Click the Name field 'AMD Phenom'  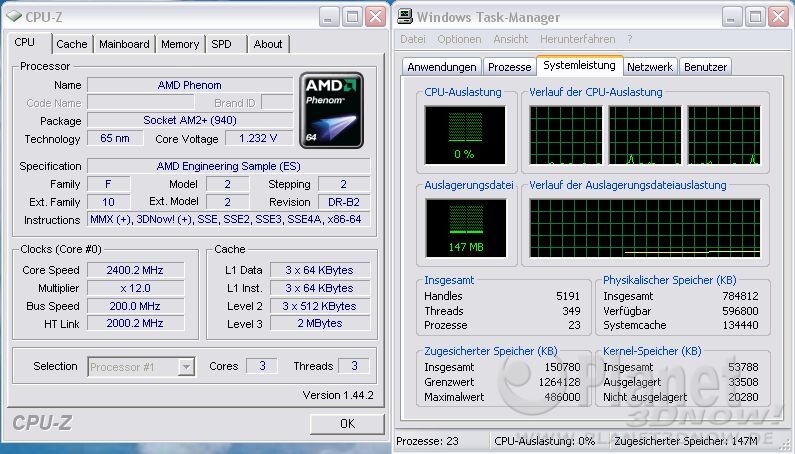(190, 85)
